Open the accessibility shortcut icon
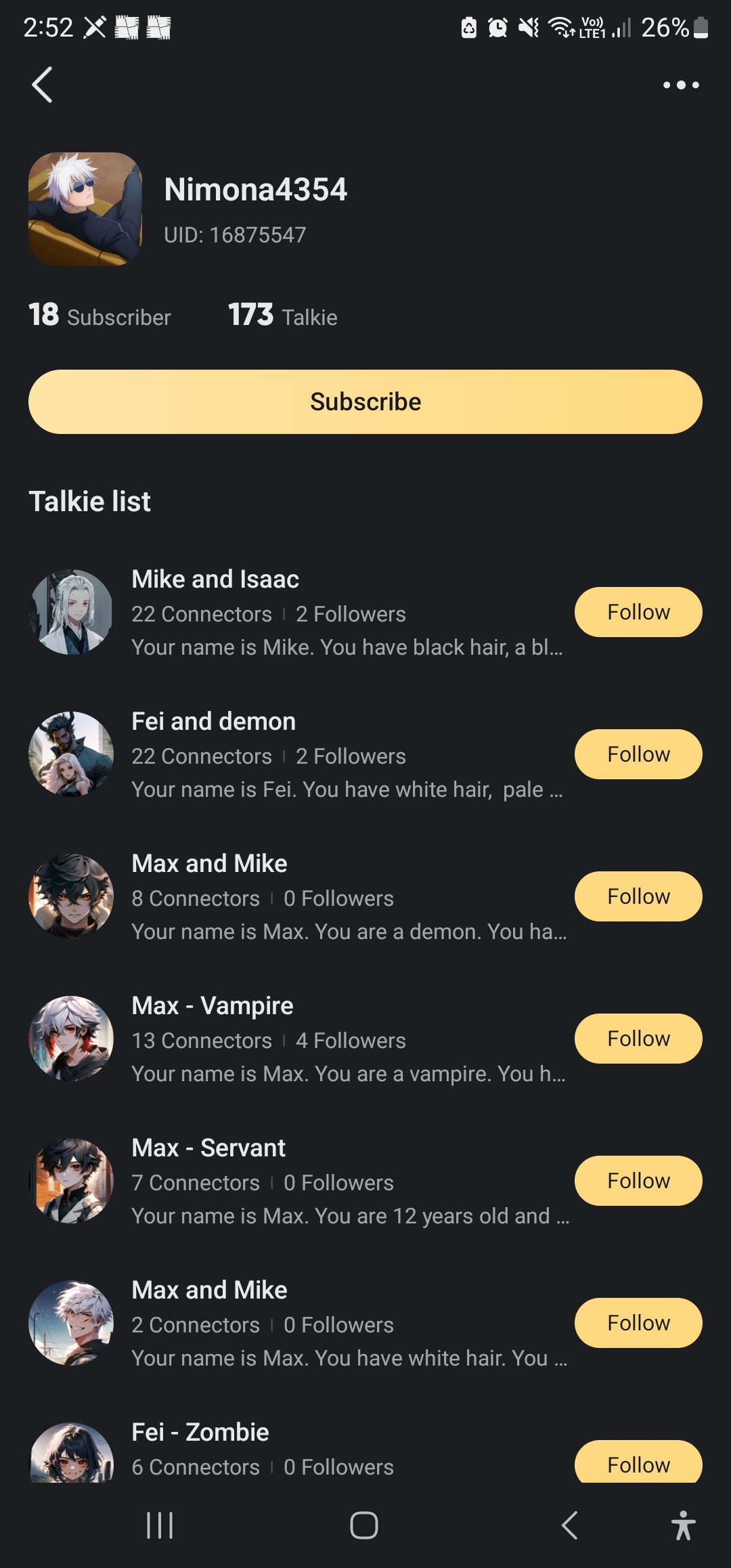The height and width of the screenshot is (1568, 731). coord(683,1525)
